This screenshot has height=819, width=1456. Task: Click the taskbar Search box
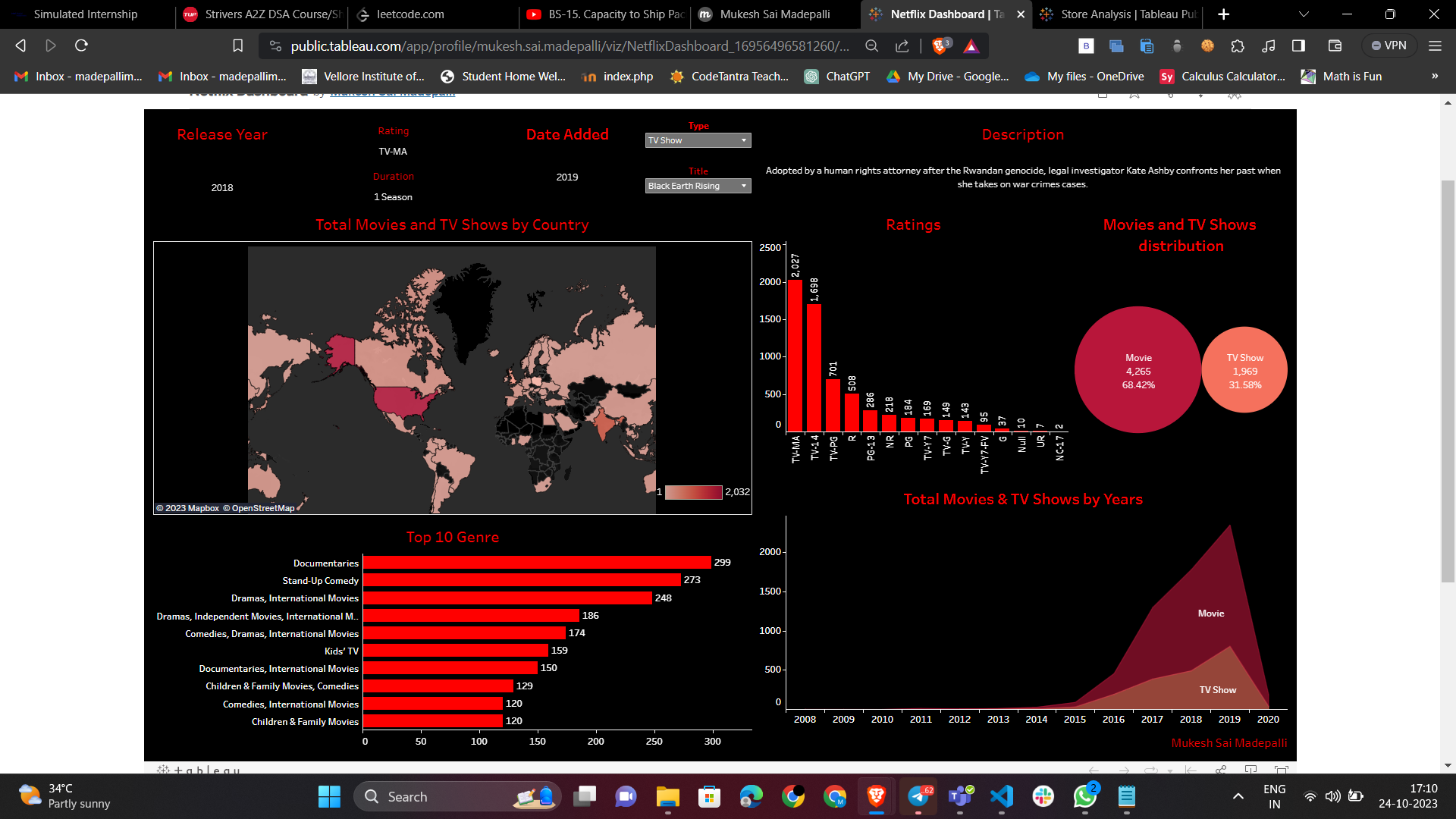[x=457, y=796]
